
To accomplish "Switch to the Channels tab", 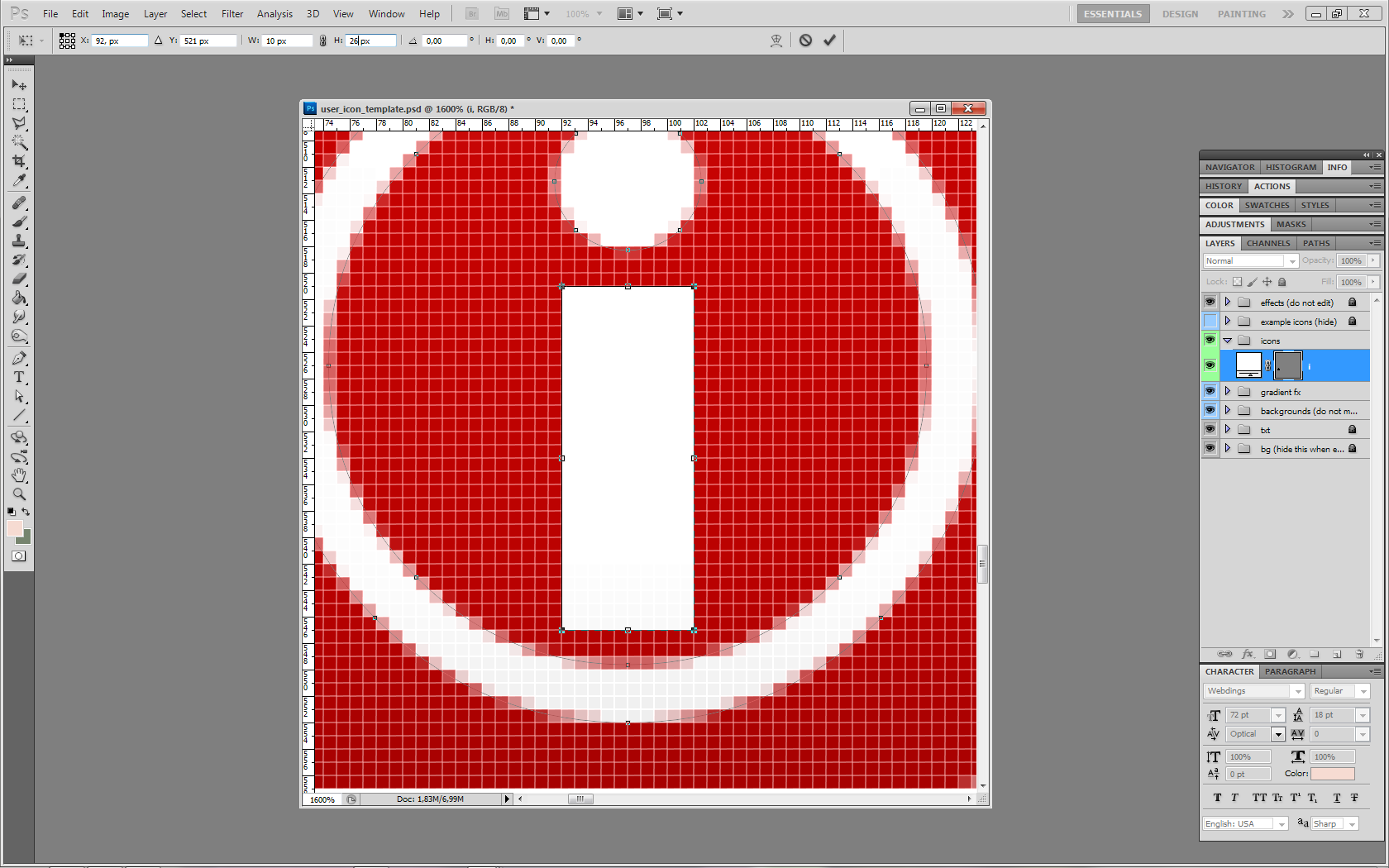I will [1268, 243].
